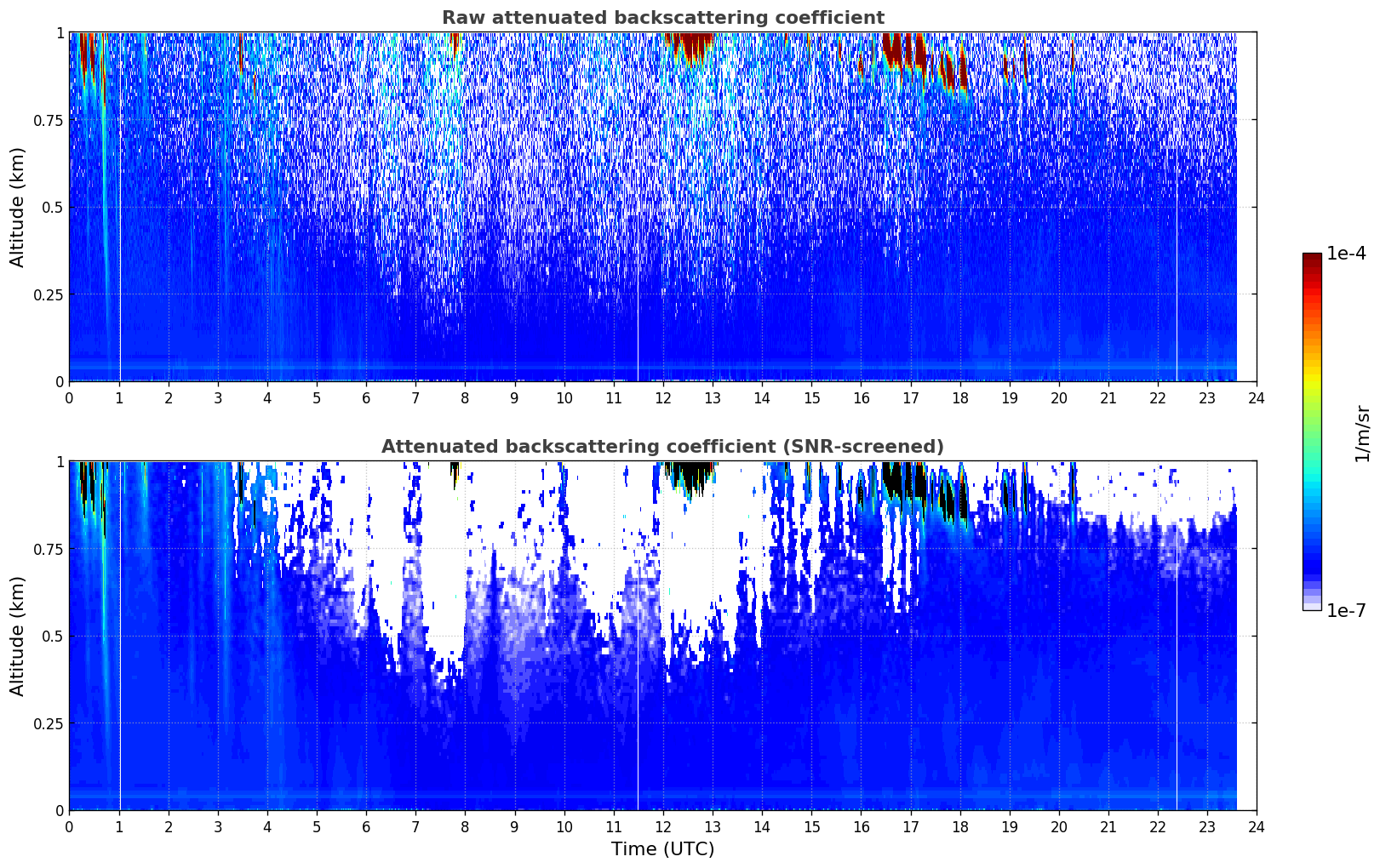Click the 0.25 altitude tick on the bottom plot

pyautogui.click(x=48, y=723)
